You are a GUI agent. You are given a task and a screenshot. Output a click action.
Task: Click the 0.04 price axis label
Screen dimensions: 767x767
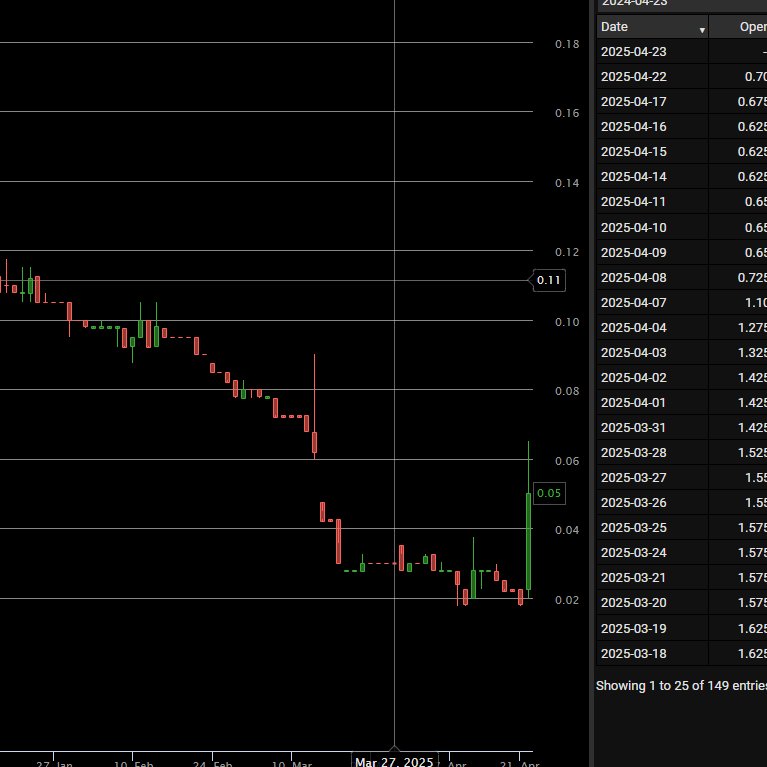coord(567,530)
